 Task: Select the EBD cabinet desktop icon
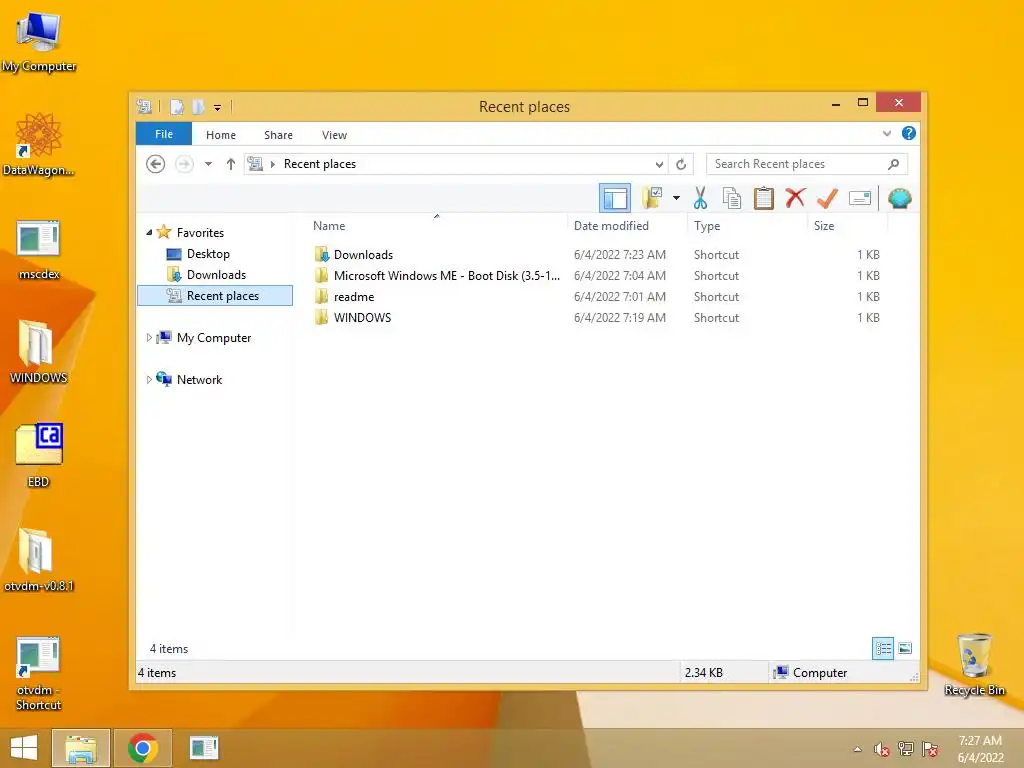coord(39,455)
